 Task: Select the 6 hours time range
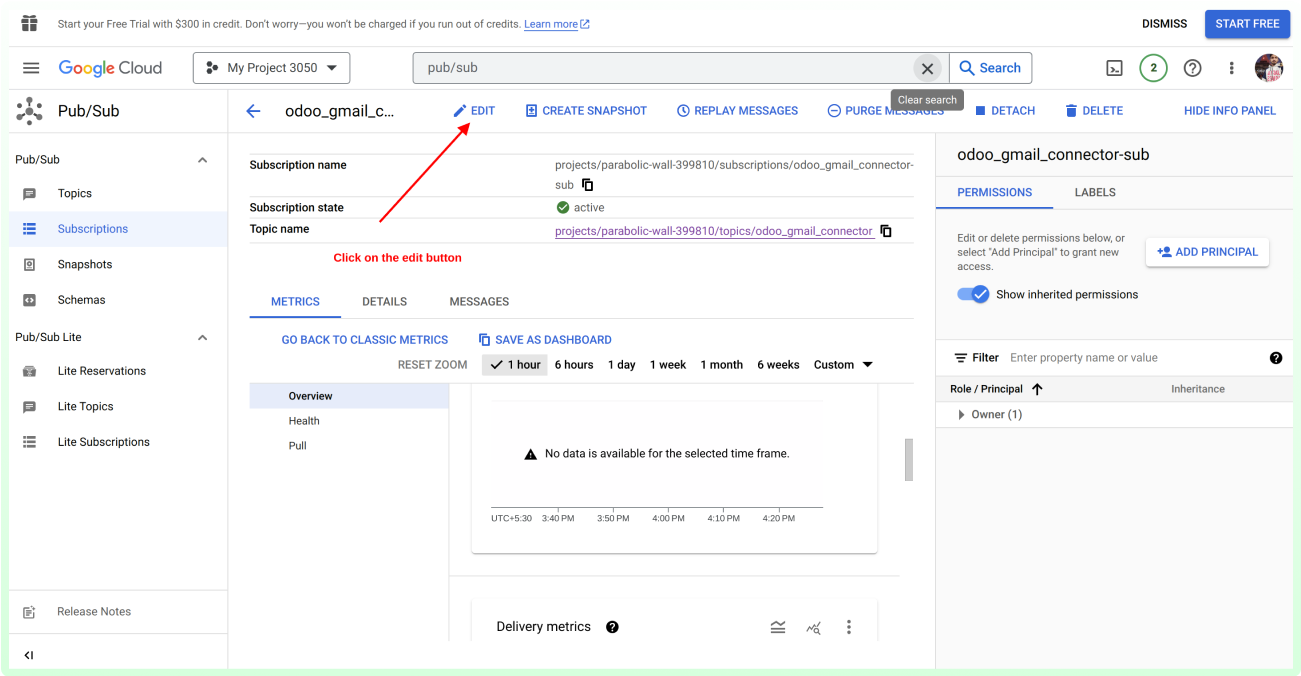click(x=574, y=365)
